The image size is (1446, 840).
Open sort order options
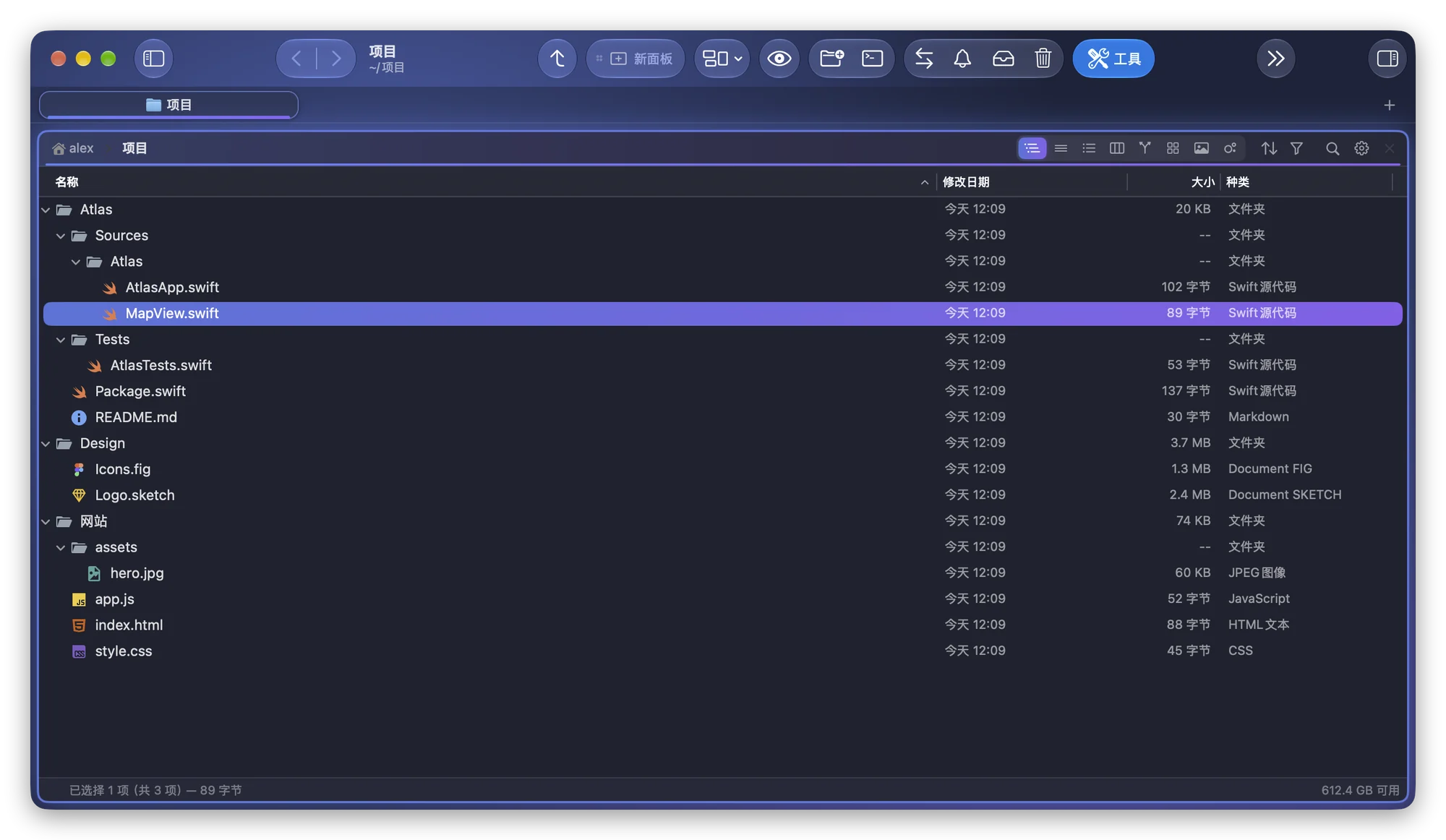point(1269,148)
